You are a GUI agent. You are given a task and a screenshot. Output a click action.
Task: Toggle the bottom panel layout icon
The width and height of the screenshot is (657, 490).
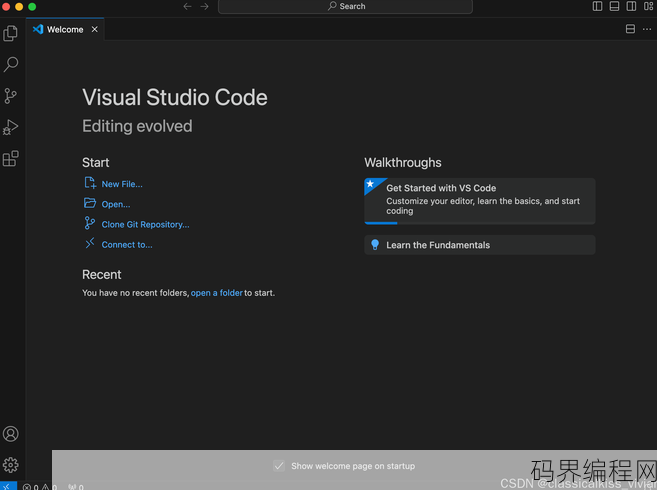614,6
